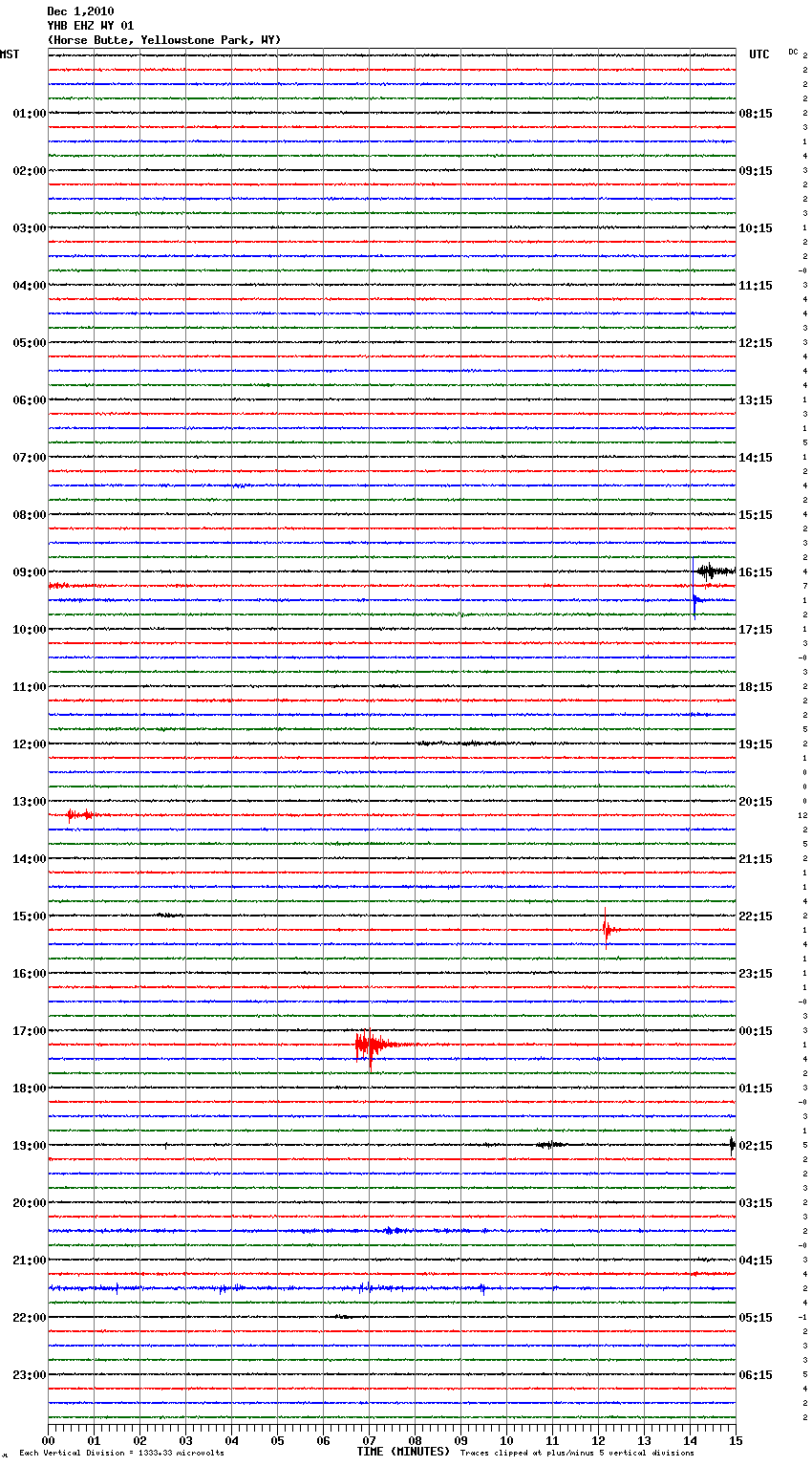This screenshot has height=1466, width=812.
Task: Select the black spike ending the 19:00 trace
Action: 732,1145
